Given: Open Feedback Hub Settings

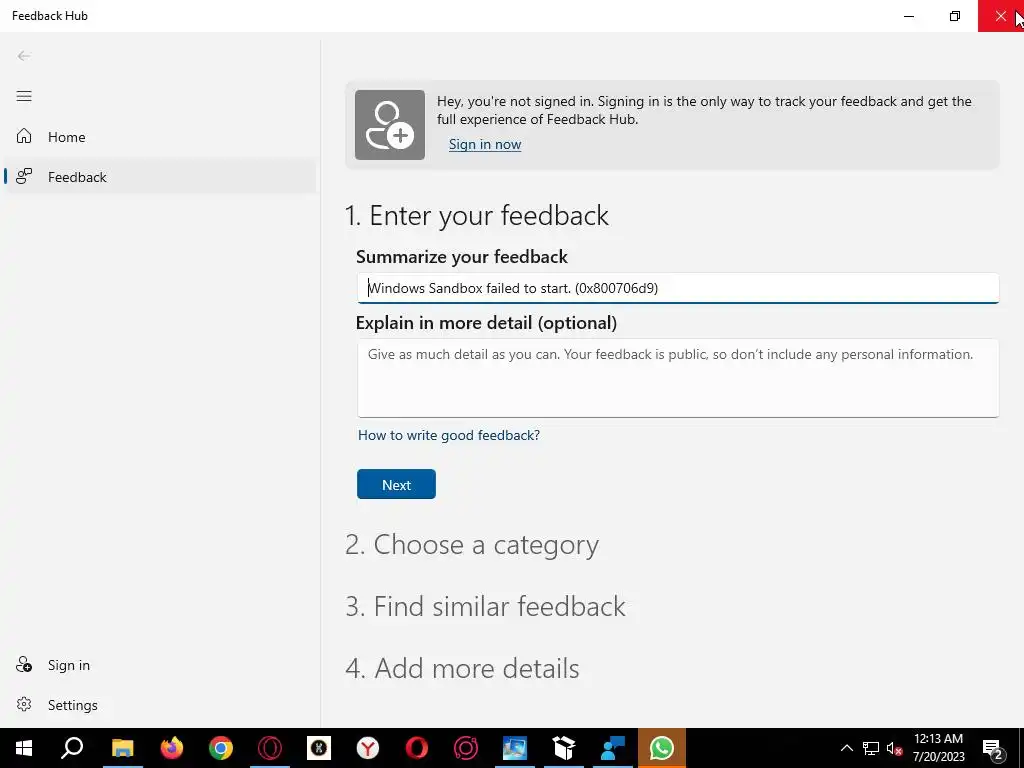Looking at the screenshot, I should (160, 705).
